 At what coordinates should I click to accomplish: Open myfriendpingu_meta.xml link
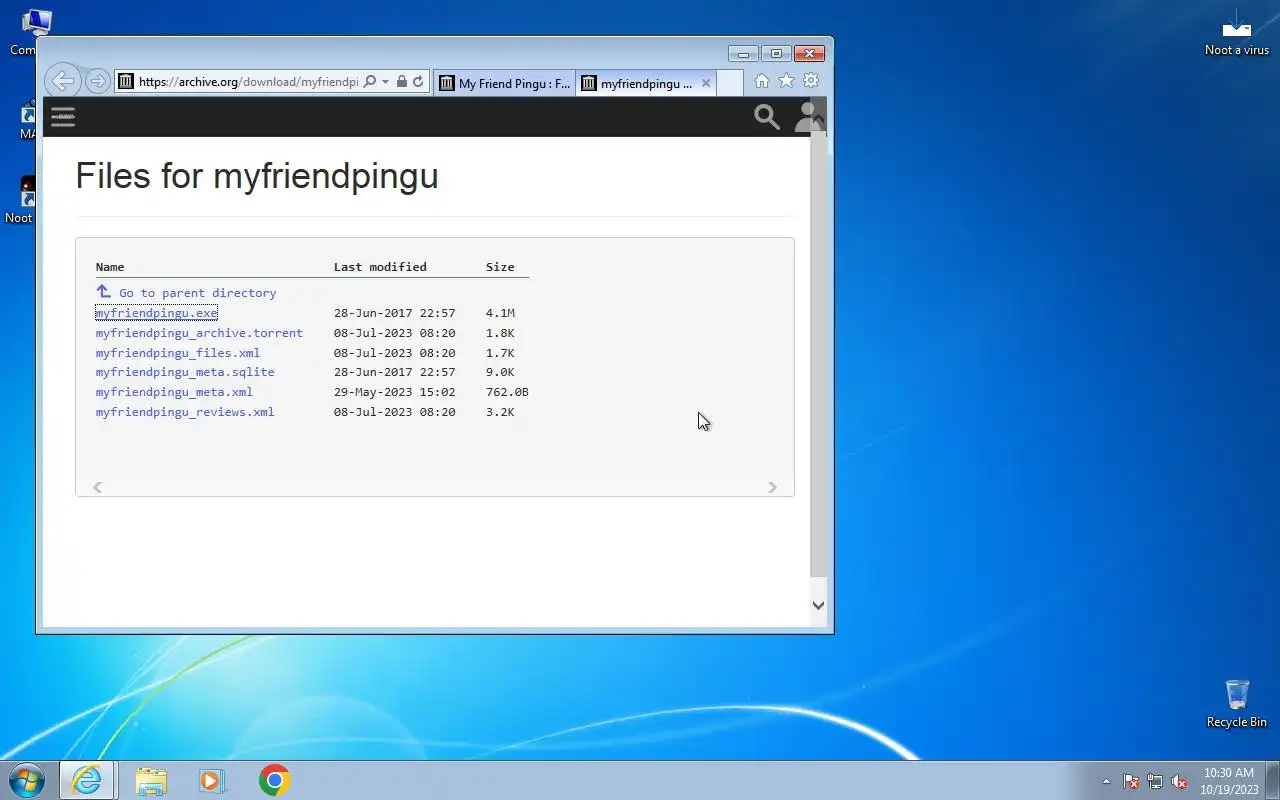click(174, 392)
